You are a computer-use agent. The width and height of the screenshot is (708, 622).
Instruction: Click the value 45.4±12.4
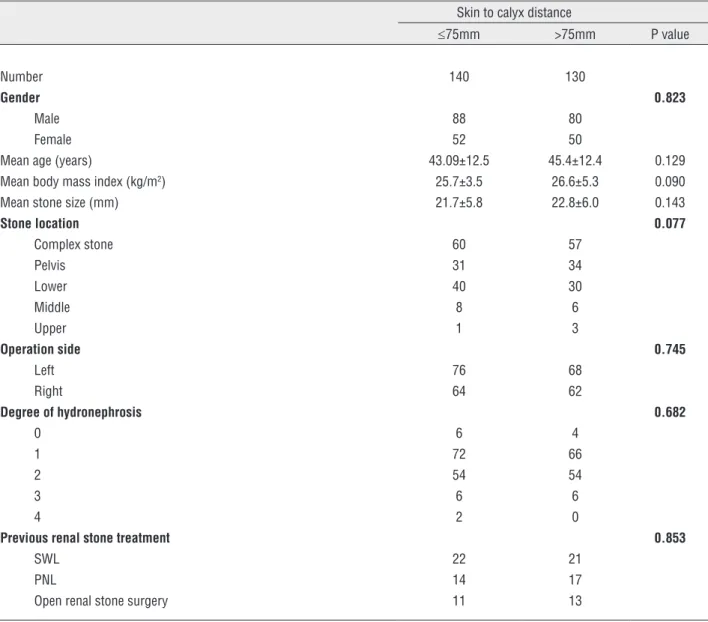[x=575, y=161]
